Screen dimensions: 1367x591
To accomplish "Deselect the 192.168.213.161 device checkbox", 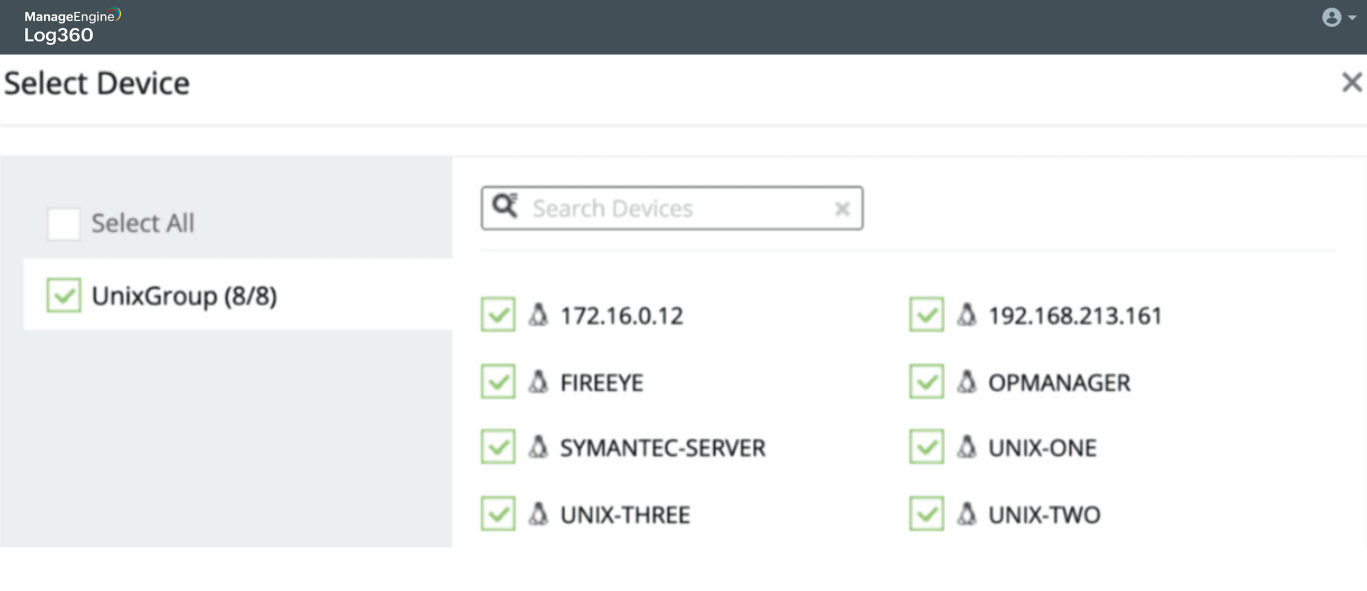I will [927, 316].
